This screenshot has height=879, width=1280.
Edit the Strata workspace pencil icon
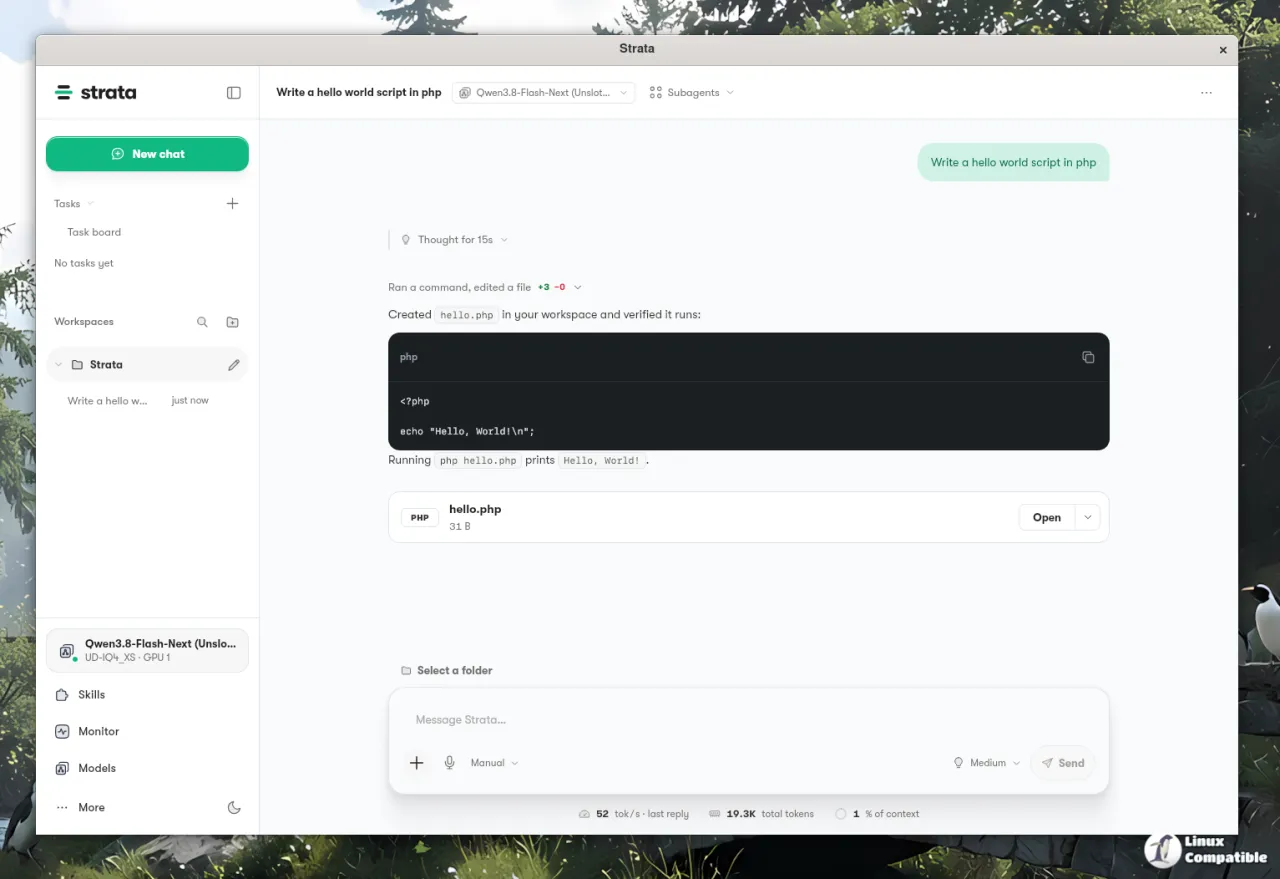[x=234, y=365]
